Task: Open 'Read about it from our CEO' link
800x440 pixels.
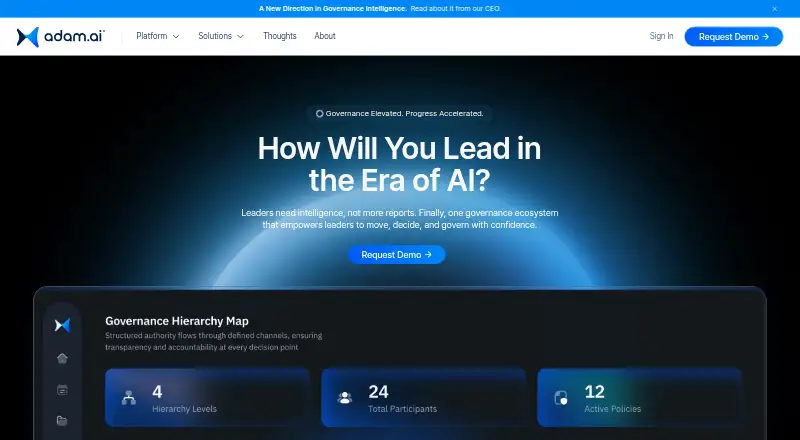Action: 456,9
